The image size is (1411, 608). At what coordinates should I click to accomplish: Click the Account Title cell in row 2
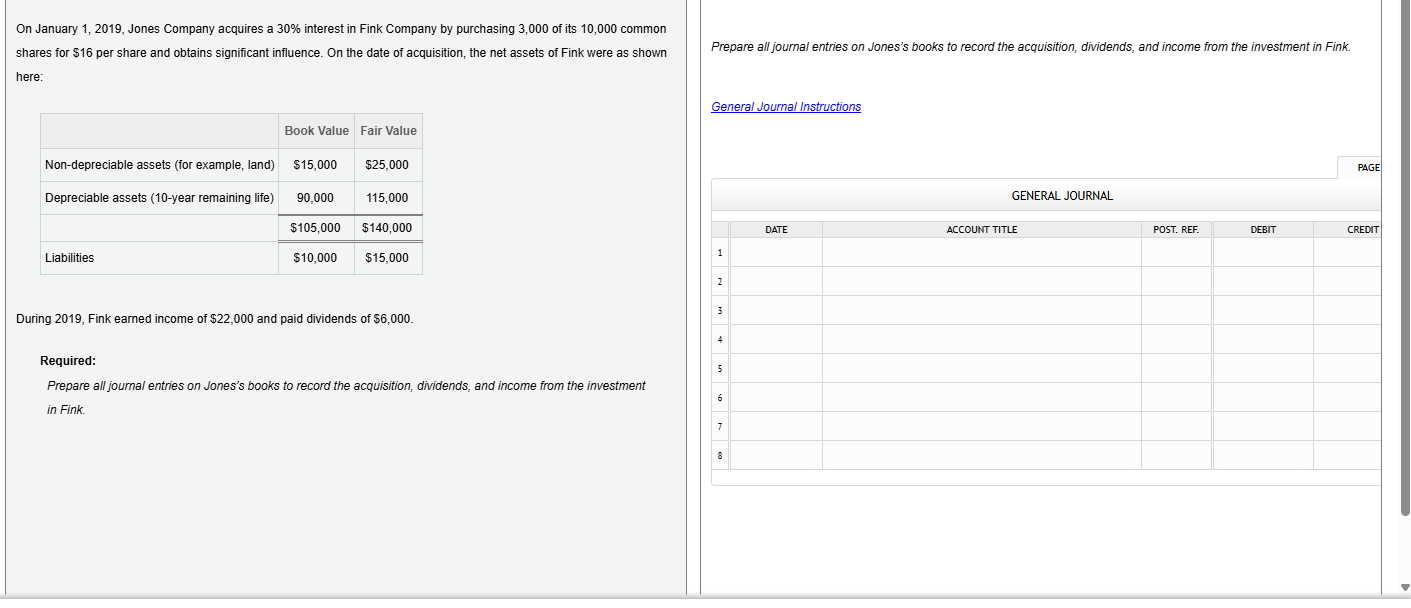tap(981, 281)
